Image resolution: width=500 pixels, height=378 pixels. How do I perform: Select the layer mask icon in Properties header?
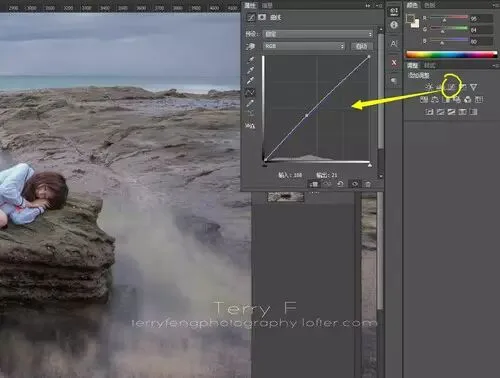click(x=262, y=17)
